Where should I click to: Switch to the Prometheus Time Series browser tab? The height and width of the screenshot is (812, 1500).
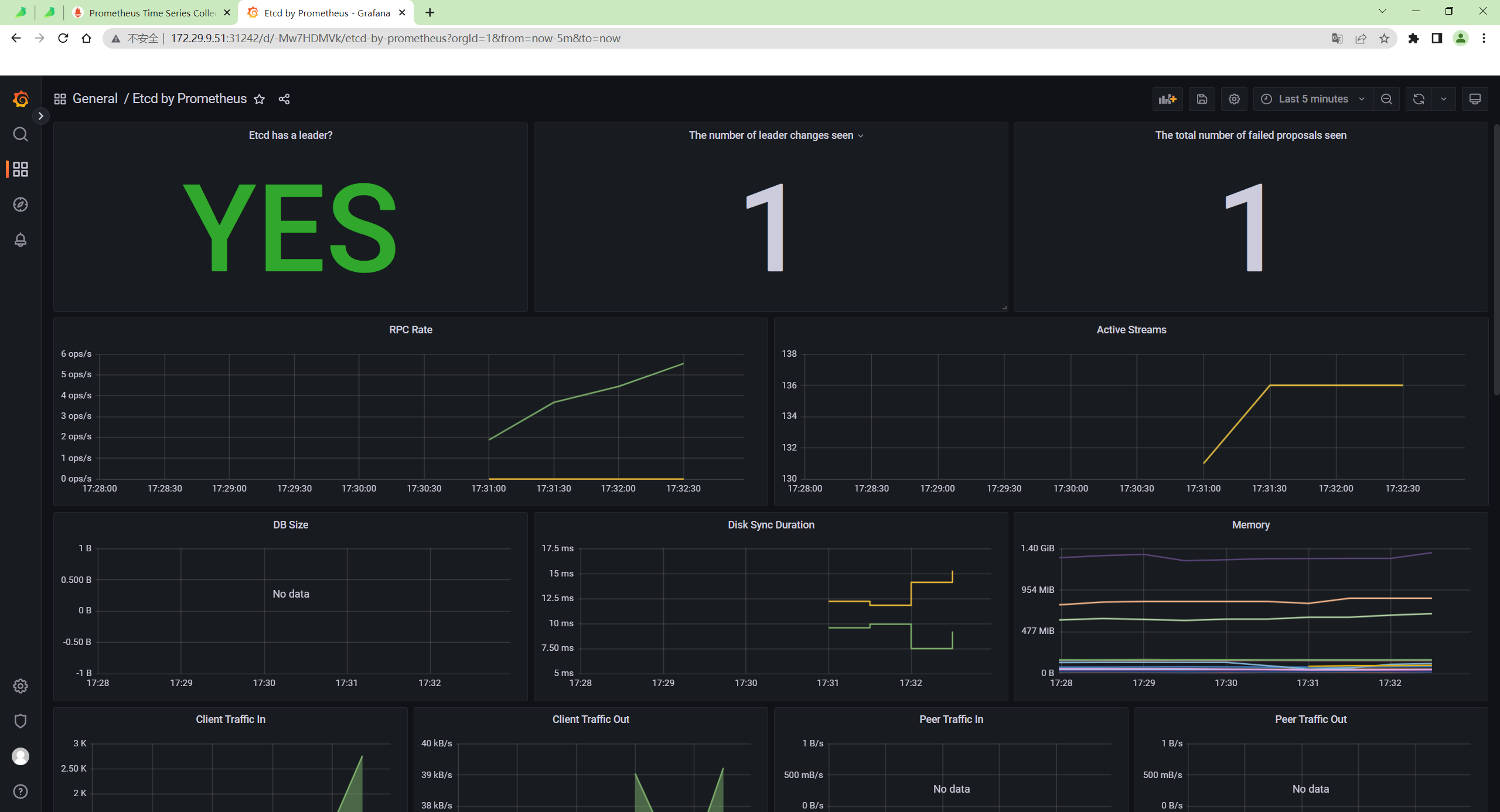(151, 12)
